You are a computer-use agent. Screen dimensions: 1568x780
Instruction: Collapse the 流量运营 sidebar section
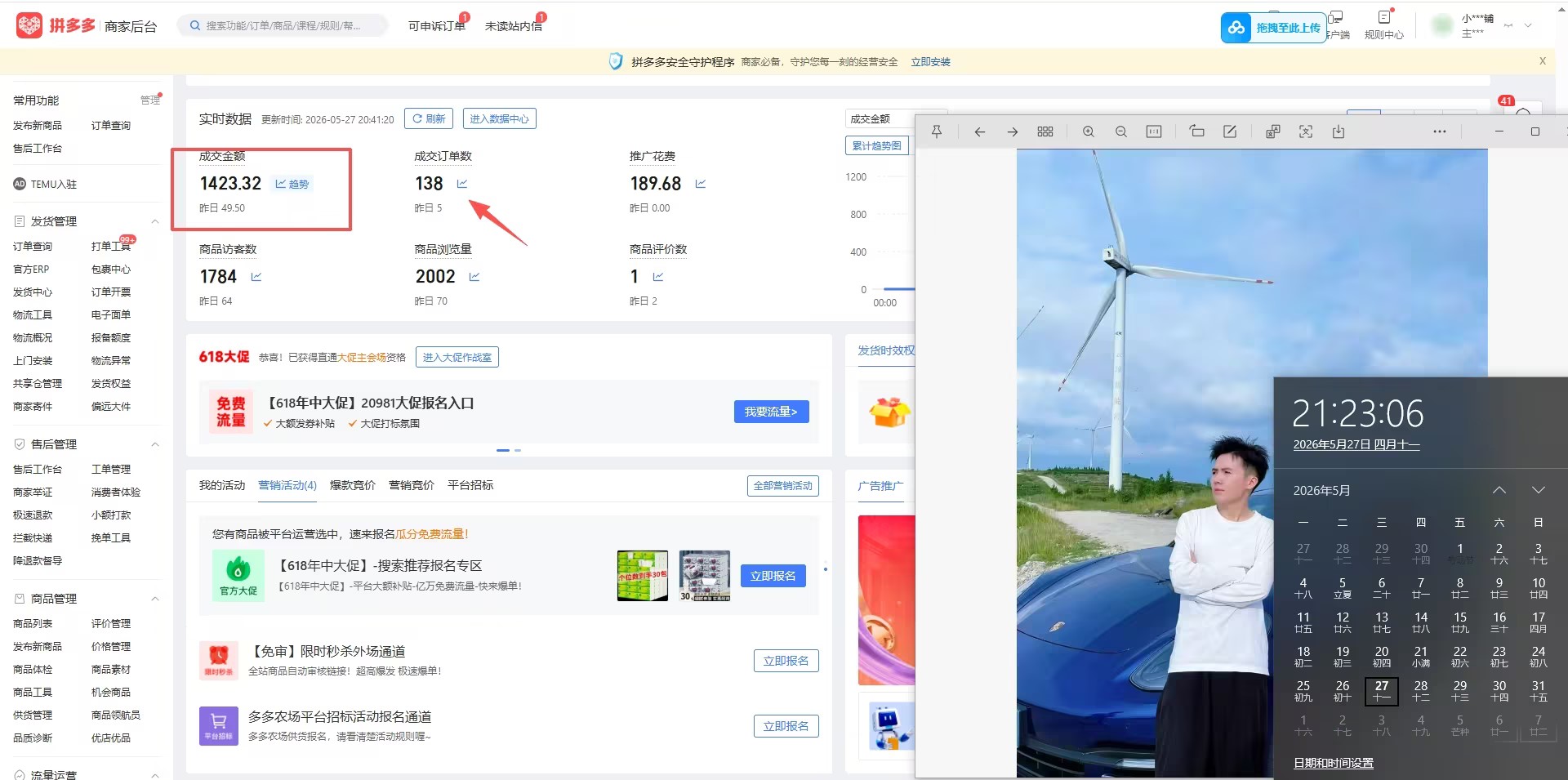pyautogui.click(x=154, y=774)
